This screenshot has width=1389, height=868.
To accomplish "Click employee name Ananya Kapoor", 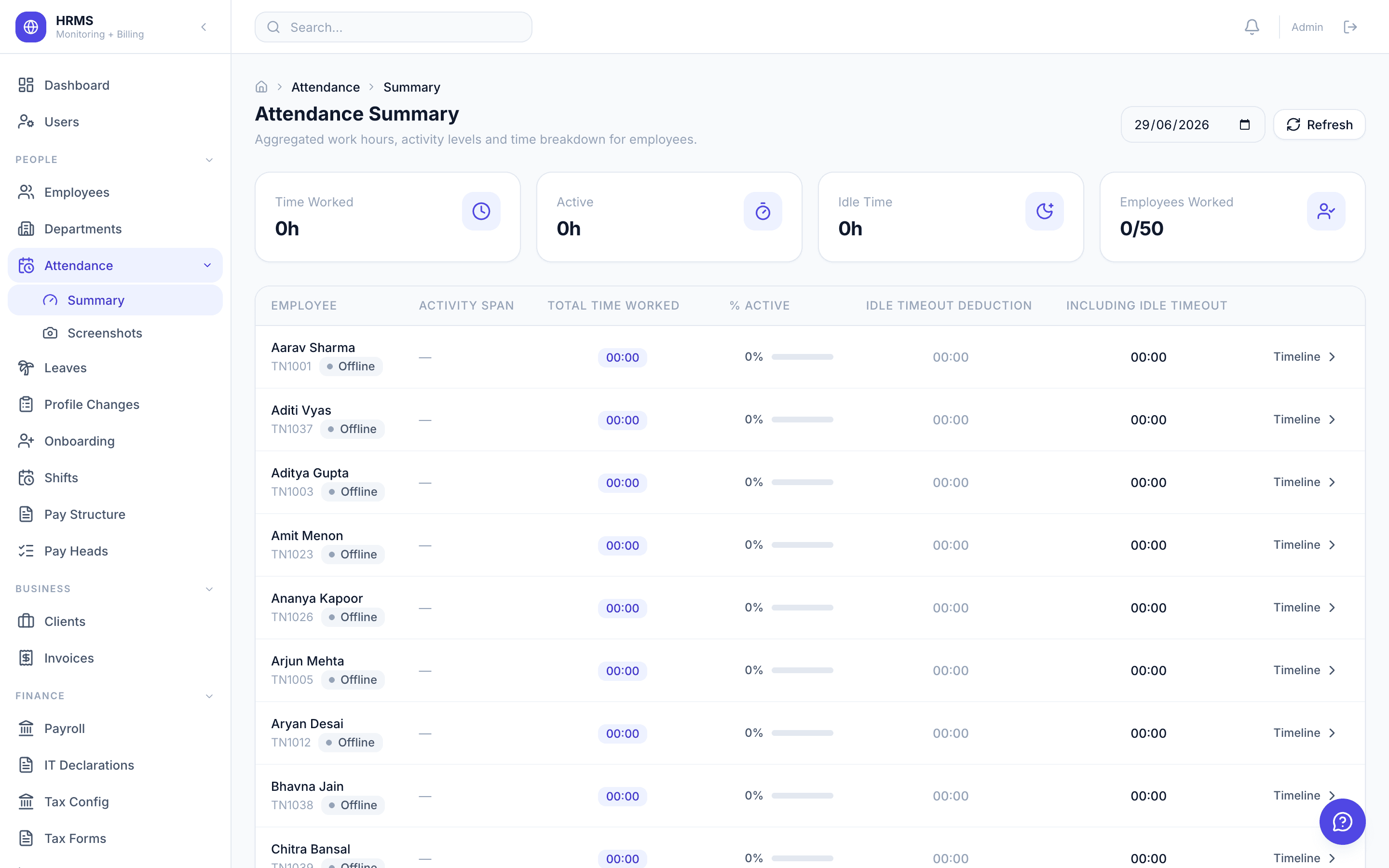I will click(317, 598).
